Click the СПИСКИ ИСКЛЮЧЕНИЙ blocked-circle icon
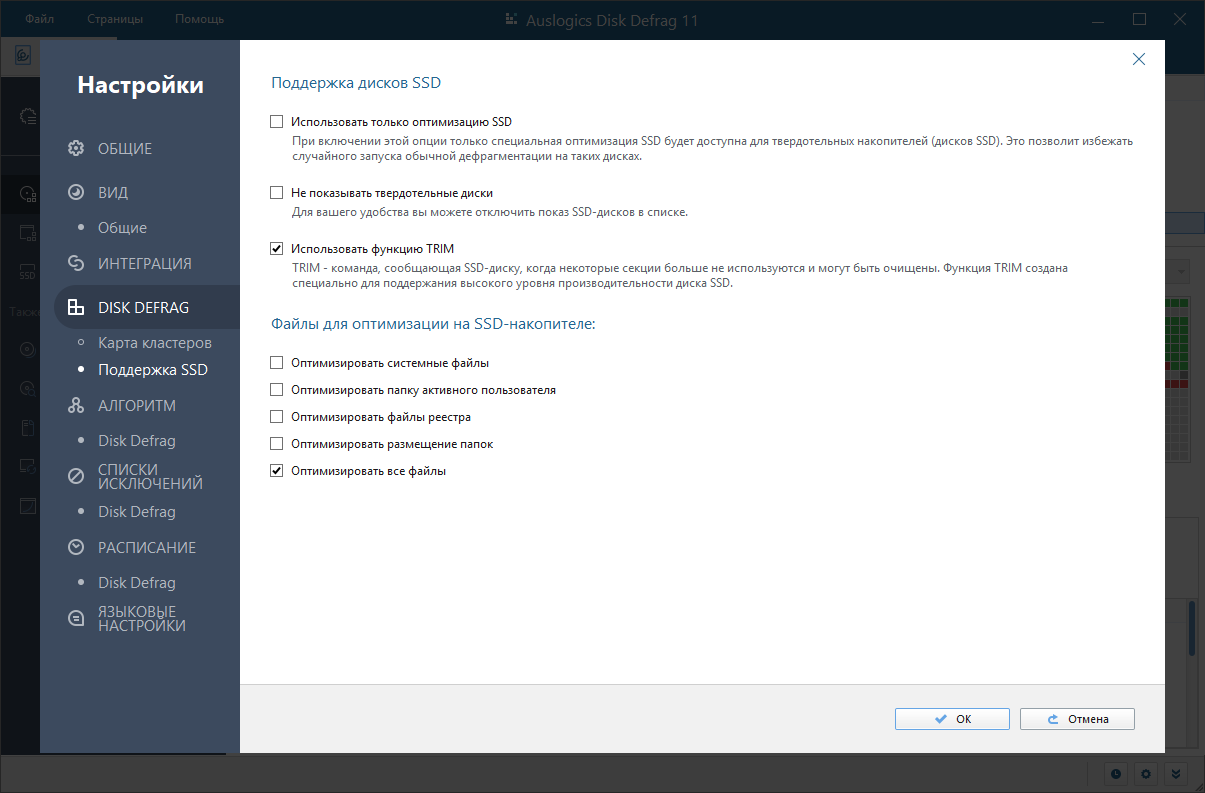Viewport: 1205px width, 793px height. tap(76, 477)
